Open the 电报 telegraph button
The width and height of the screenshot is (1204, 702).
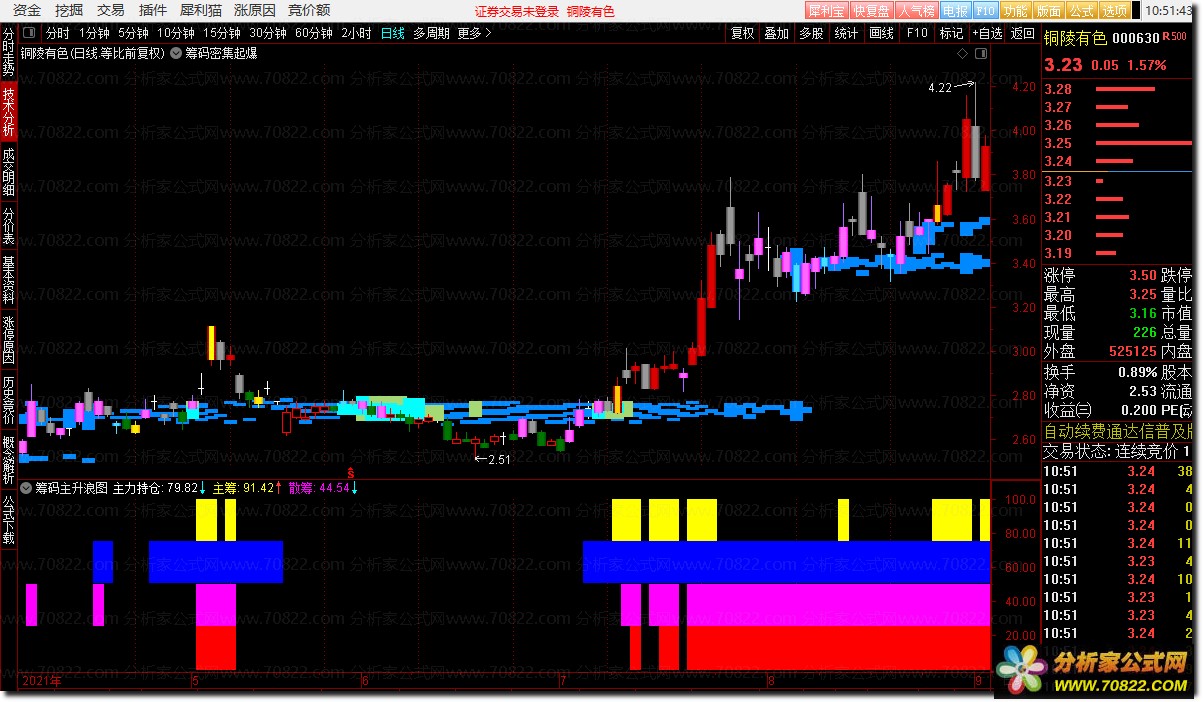tap(955, 11)
